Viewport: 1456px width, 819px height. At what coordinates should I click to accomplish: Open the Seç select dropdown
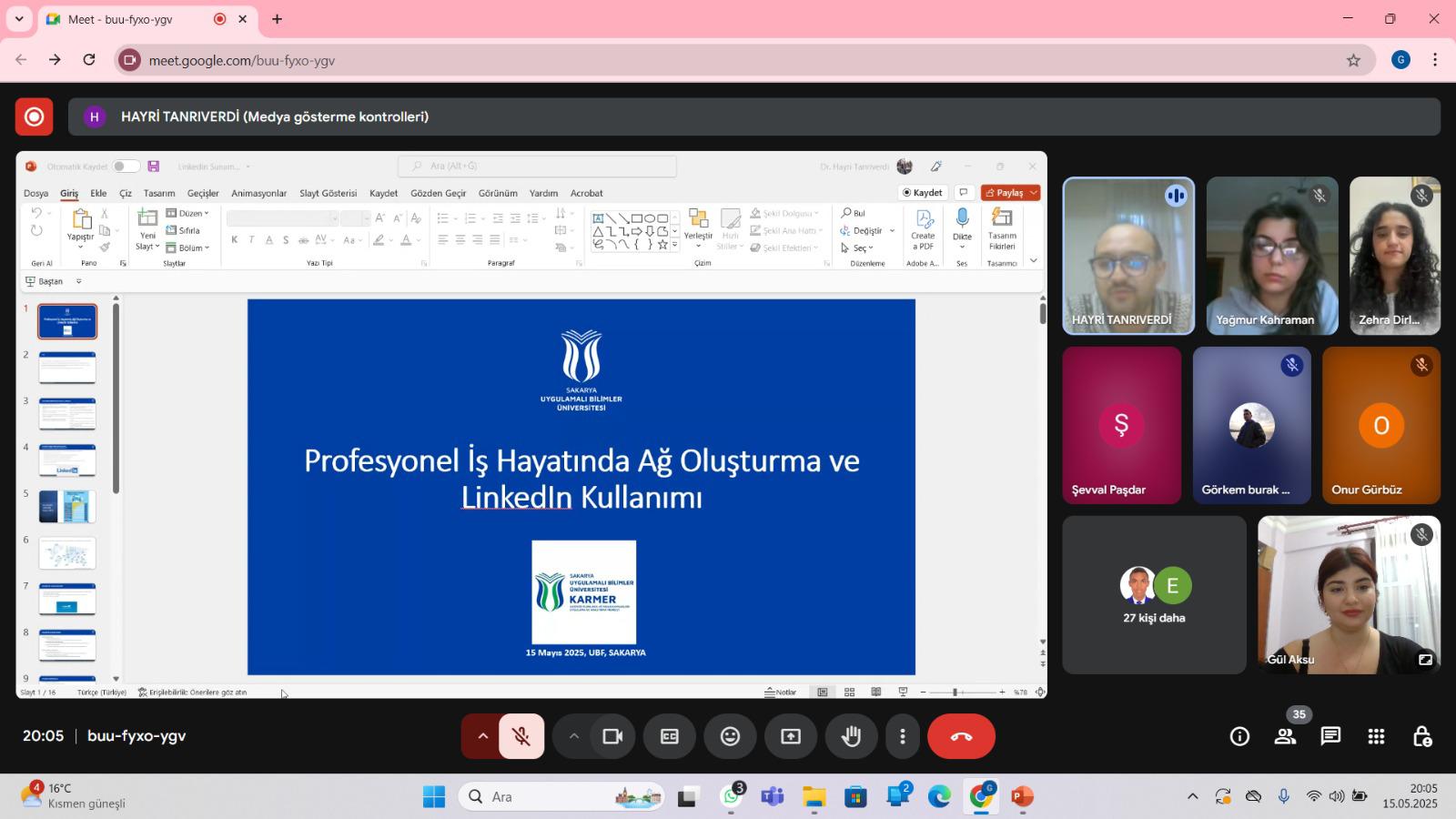tap(856, 248)
